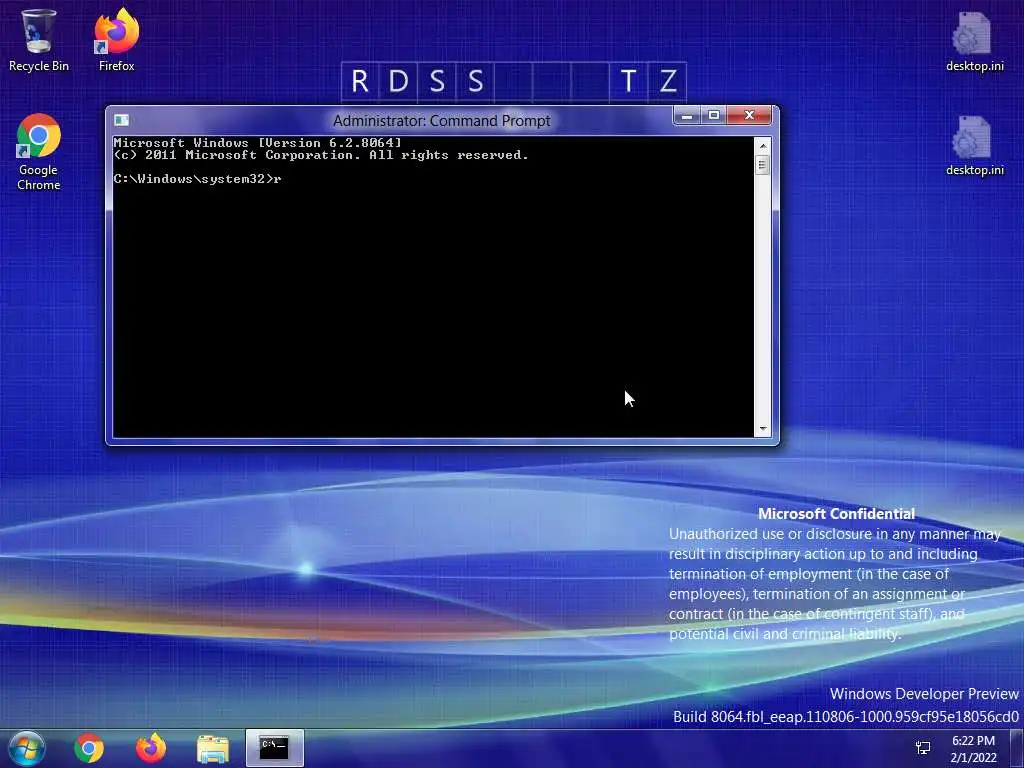Click the Microsoft Windows version line text
This screenshot has width=1024, height=768.
click(x=257, y=142)
